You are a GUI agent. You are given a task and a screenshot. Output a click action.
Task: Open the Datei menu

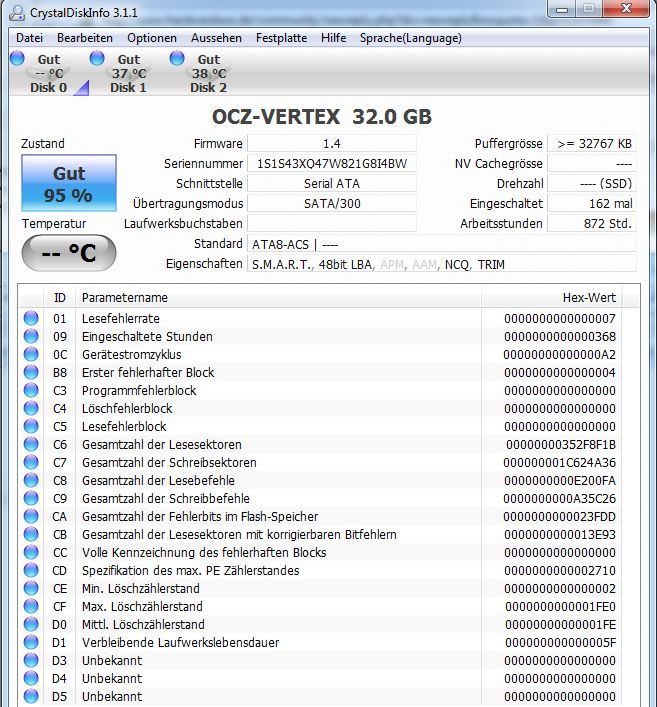click(29, 38)
